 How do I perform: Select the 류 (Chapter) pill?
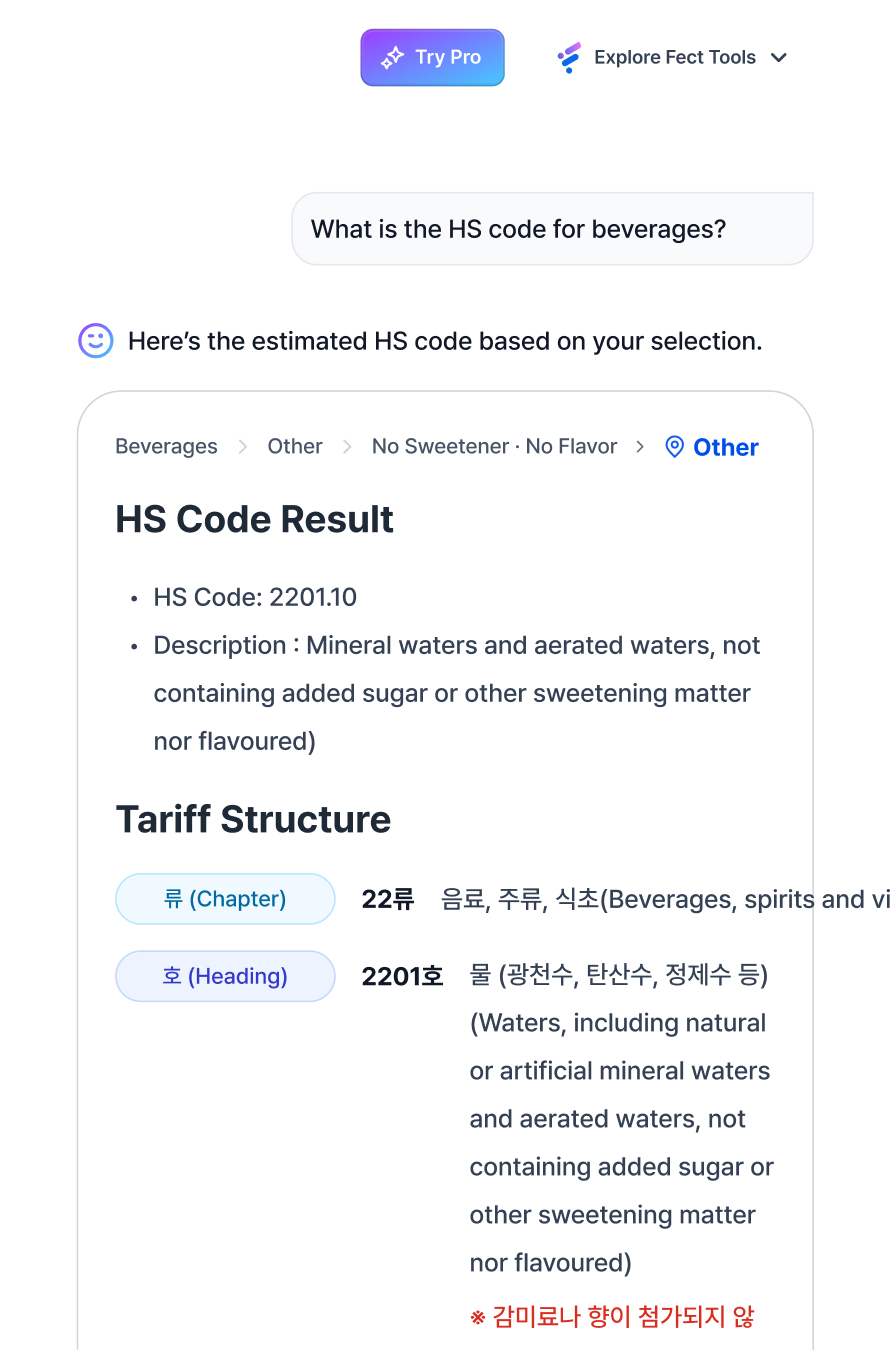(x=225, y=899)
